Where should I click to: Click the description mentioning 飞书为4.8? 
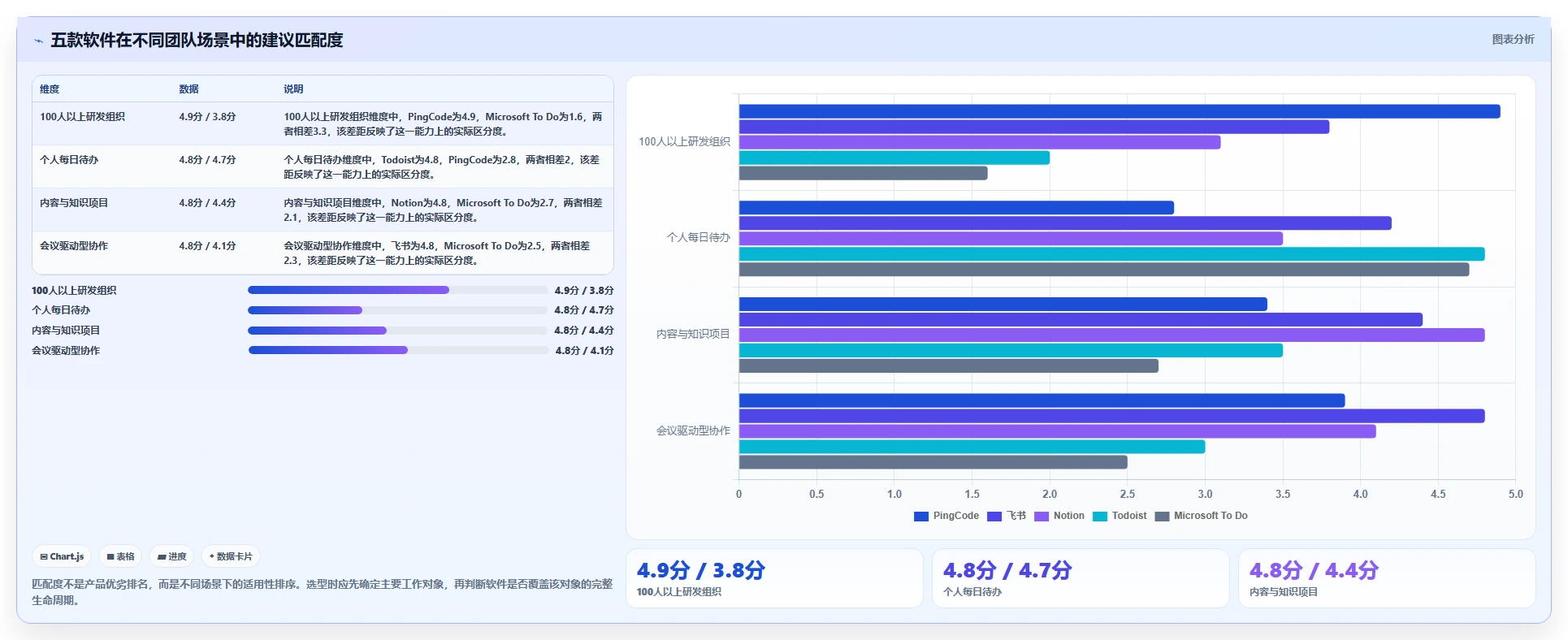444,253
